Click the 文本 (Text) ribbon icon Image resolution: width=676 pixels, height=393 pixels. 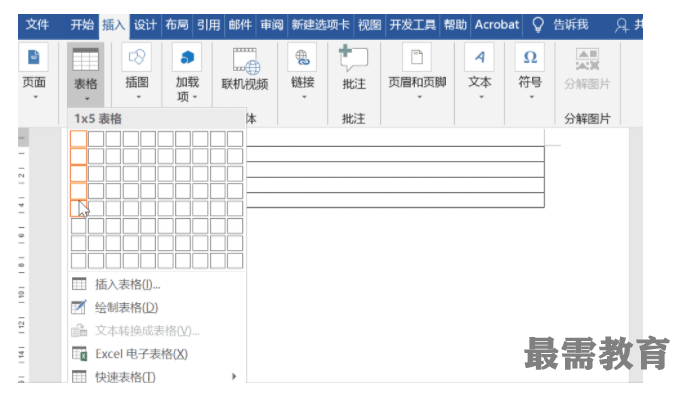point(479,57)
